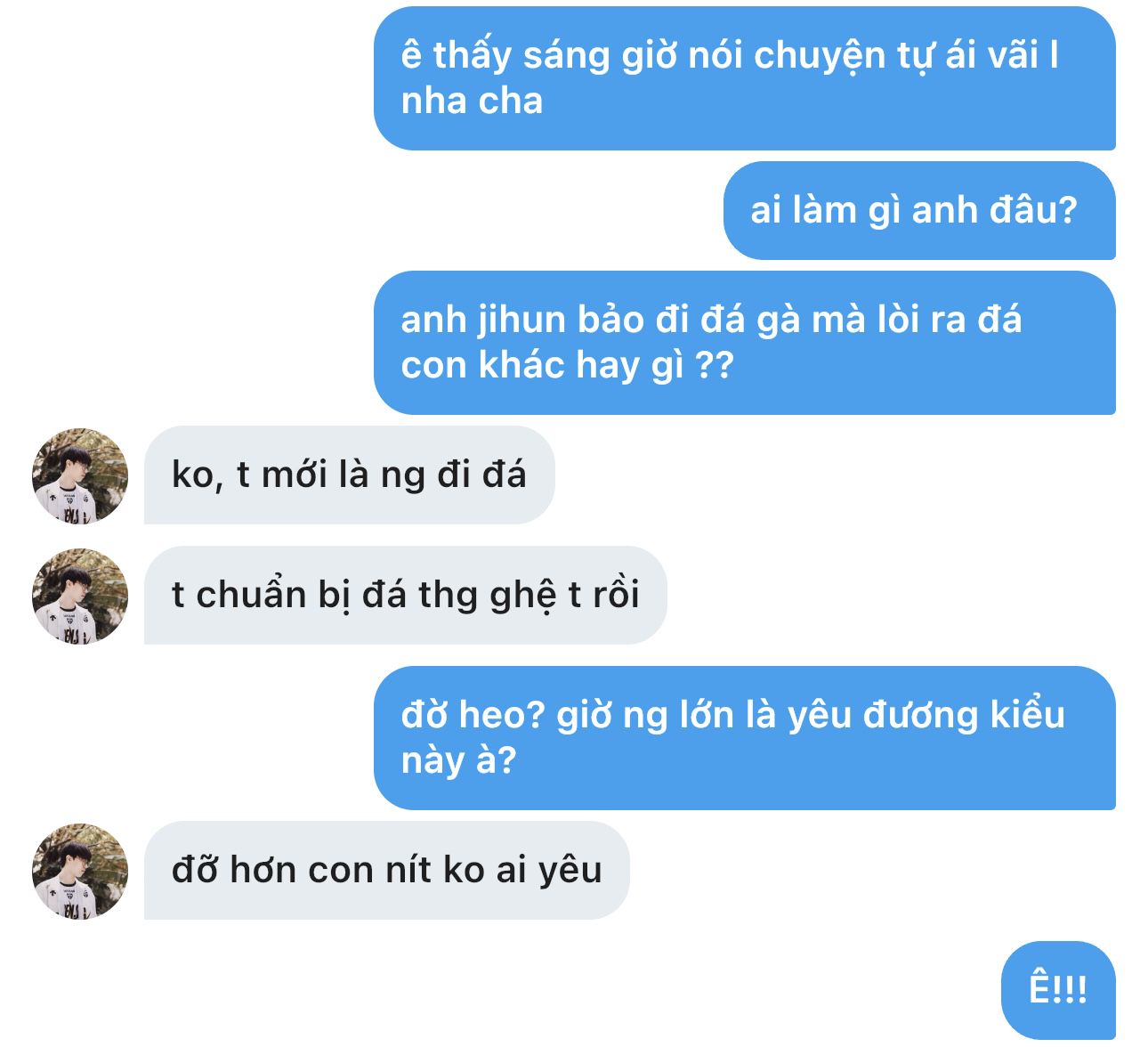The image size is (1148, 1047).
Task: Tap the avatar beside "đỡ hơn con nít ko ai yêu"
Action: tap(80, 870)
